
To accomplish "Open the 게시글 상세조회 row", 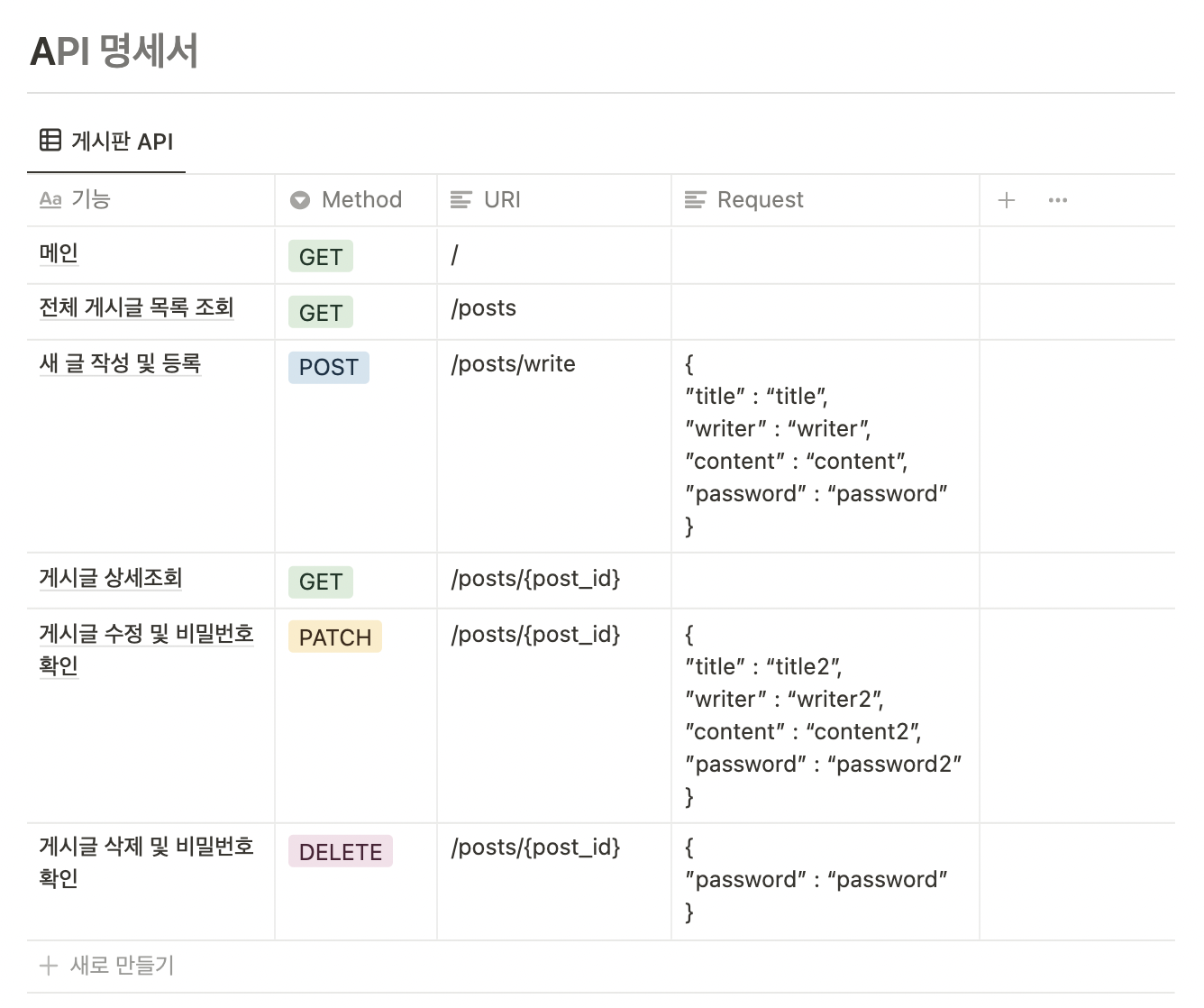I will point(111,578).
